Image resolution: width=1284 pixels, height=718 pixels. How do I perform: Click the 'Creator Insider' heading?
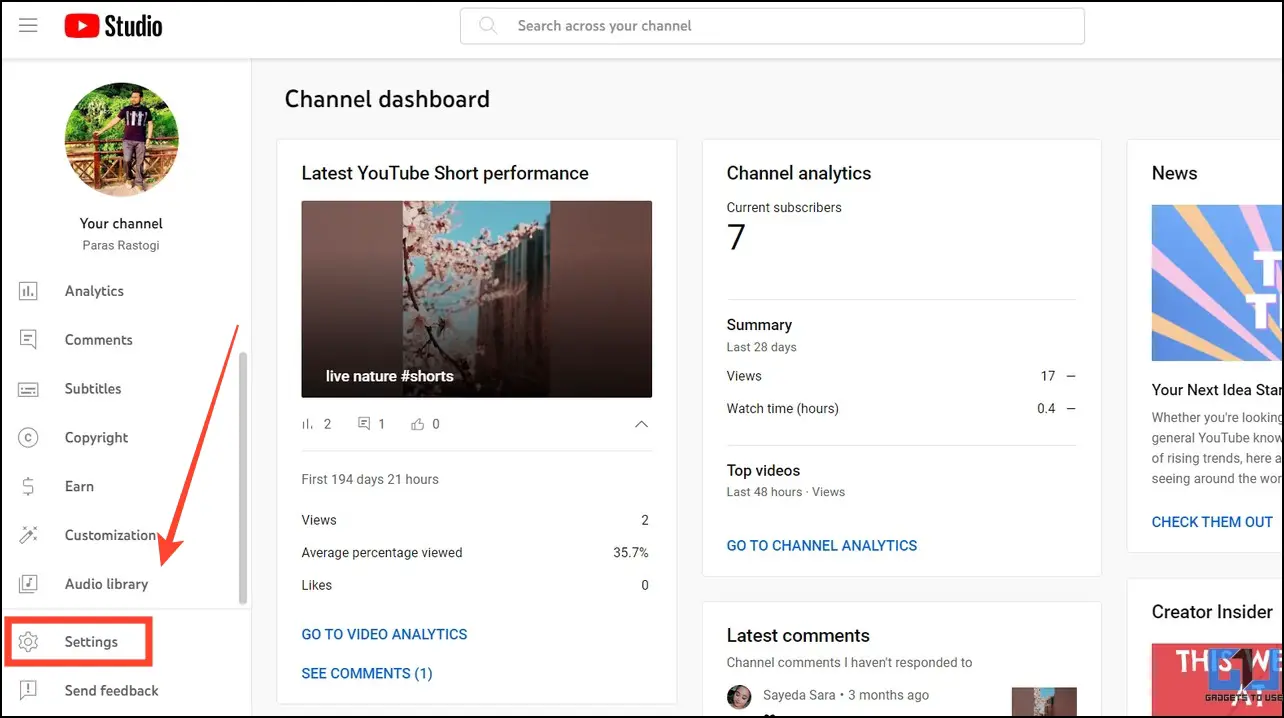point(1212,612)
